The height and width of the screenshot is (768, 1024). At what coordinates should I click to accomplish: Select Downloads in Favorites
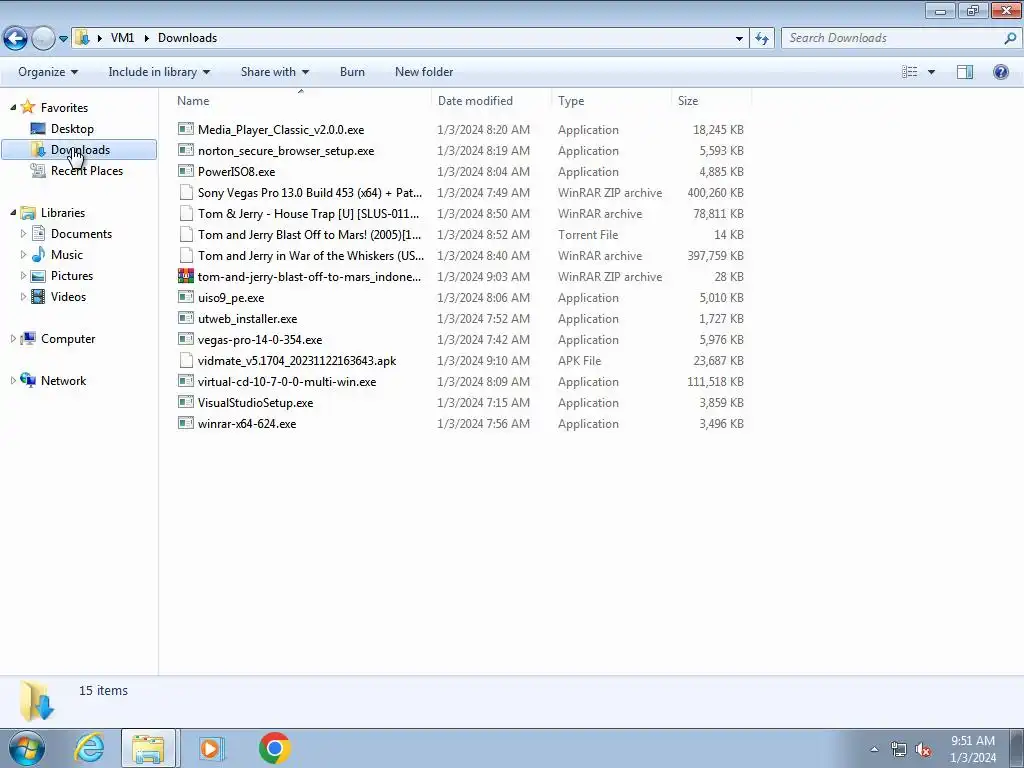coord(79,150)
